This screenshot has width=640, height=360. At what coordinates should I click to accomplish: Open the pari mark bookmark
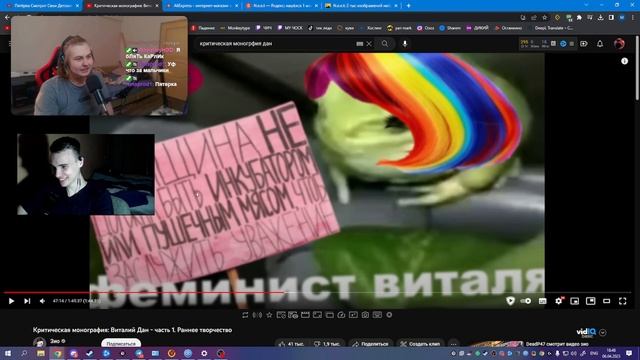(400, 28)
